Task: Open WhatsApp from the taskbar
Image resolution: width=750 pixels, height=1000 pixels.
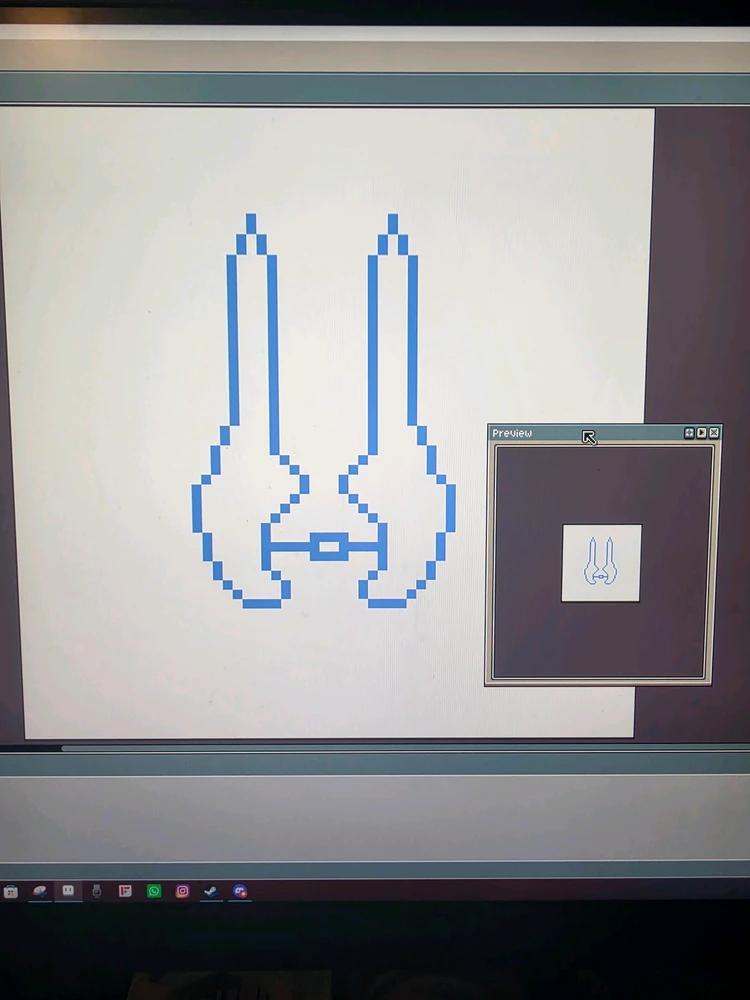Action: point(154,891)
